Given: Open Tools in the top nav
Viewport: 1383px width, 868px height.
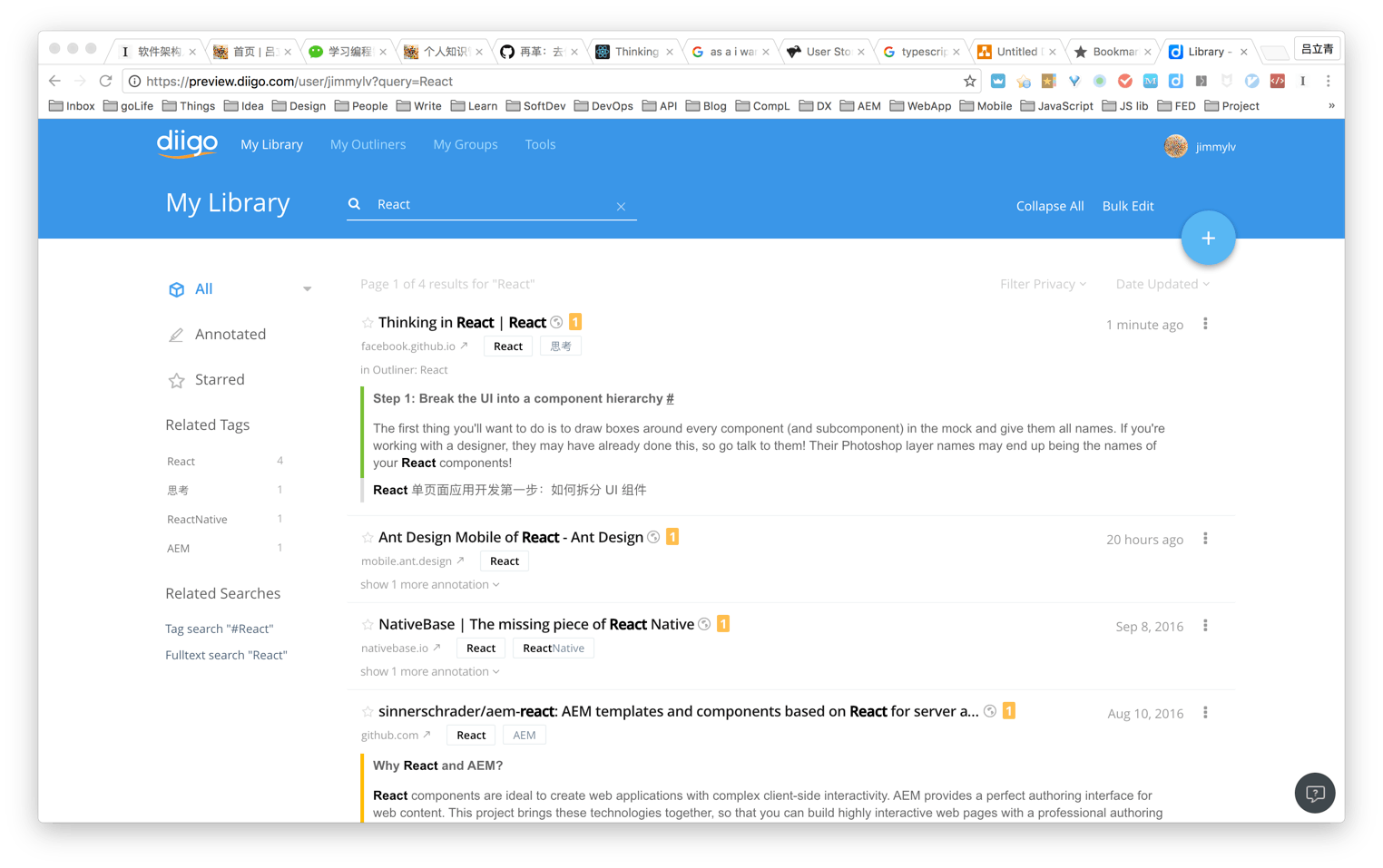Looking at the screenshot, I should click(x=540, y=144).
